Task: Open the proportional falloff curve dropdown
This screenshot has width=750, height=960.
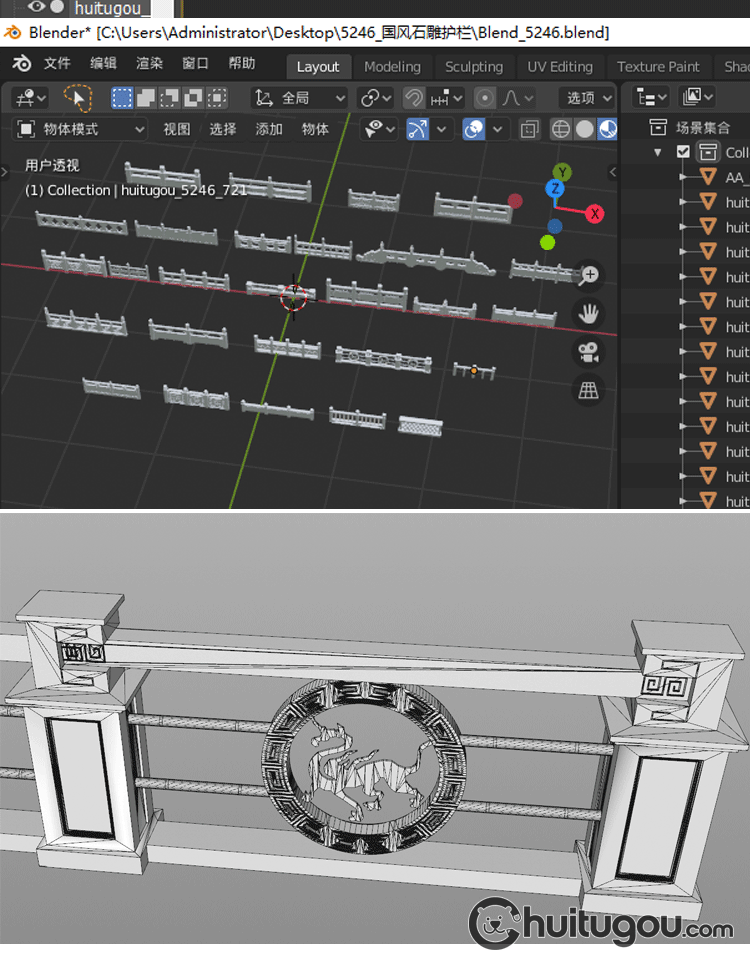Action: click(517, 98)
